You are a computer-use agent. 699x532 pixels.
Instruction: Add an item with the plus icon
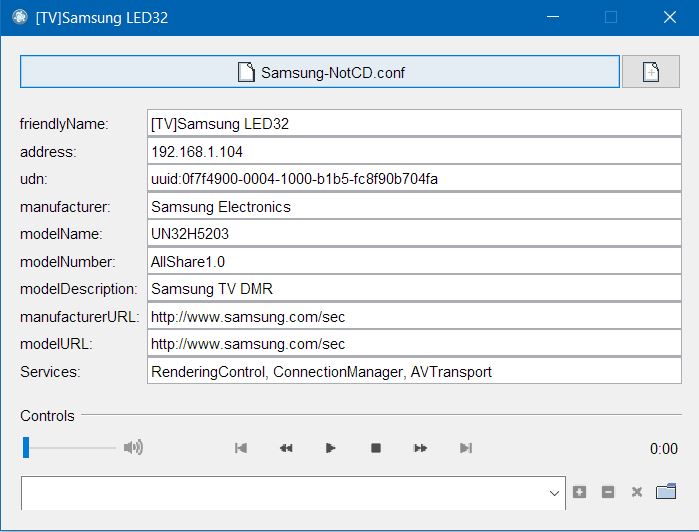579,492
